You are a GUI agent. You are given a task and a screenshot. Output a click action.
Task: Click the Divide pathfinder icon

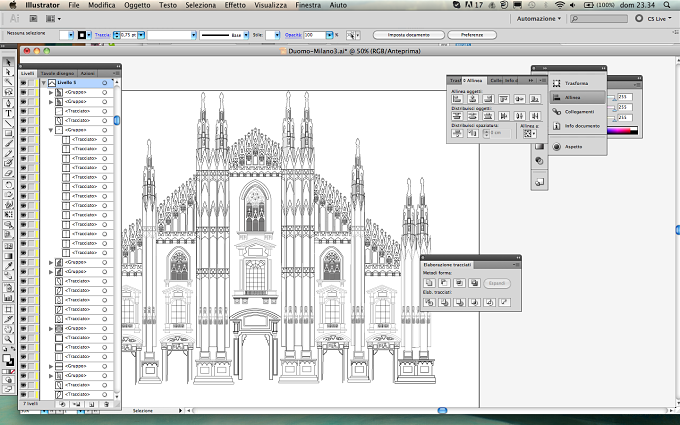tap(429, 302)
